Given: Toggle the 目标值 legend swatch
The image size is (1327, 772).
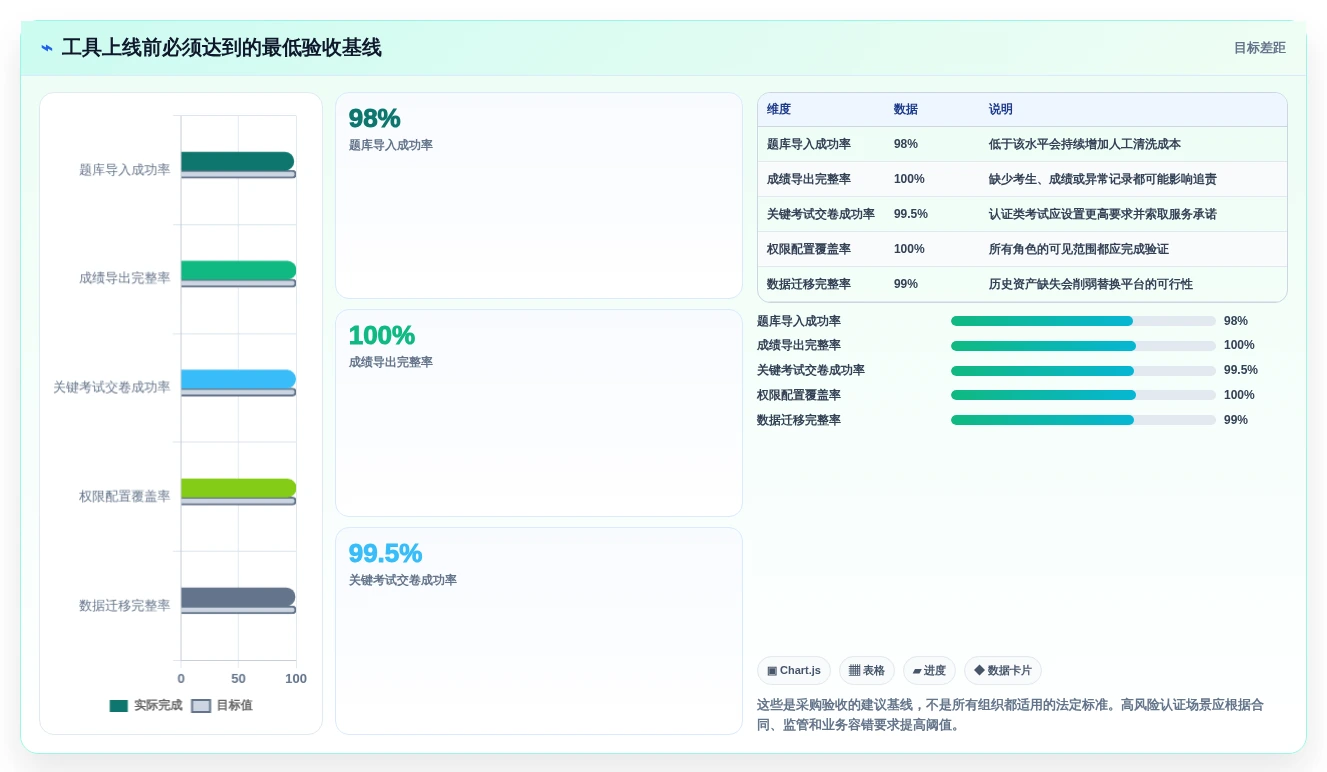Looking at the screenshot, I should pos(201,706).
